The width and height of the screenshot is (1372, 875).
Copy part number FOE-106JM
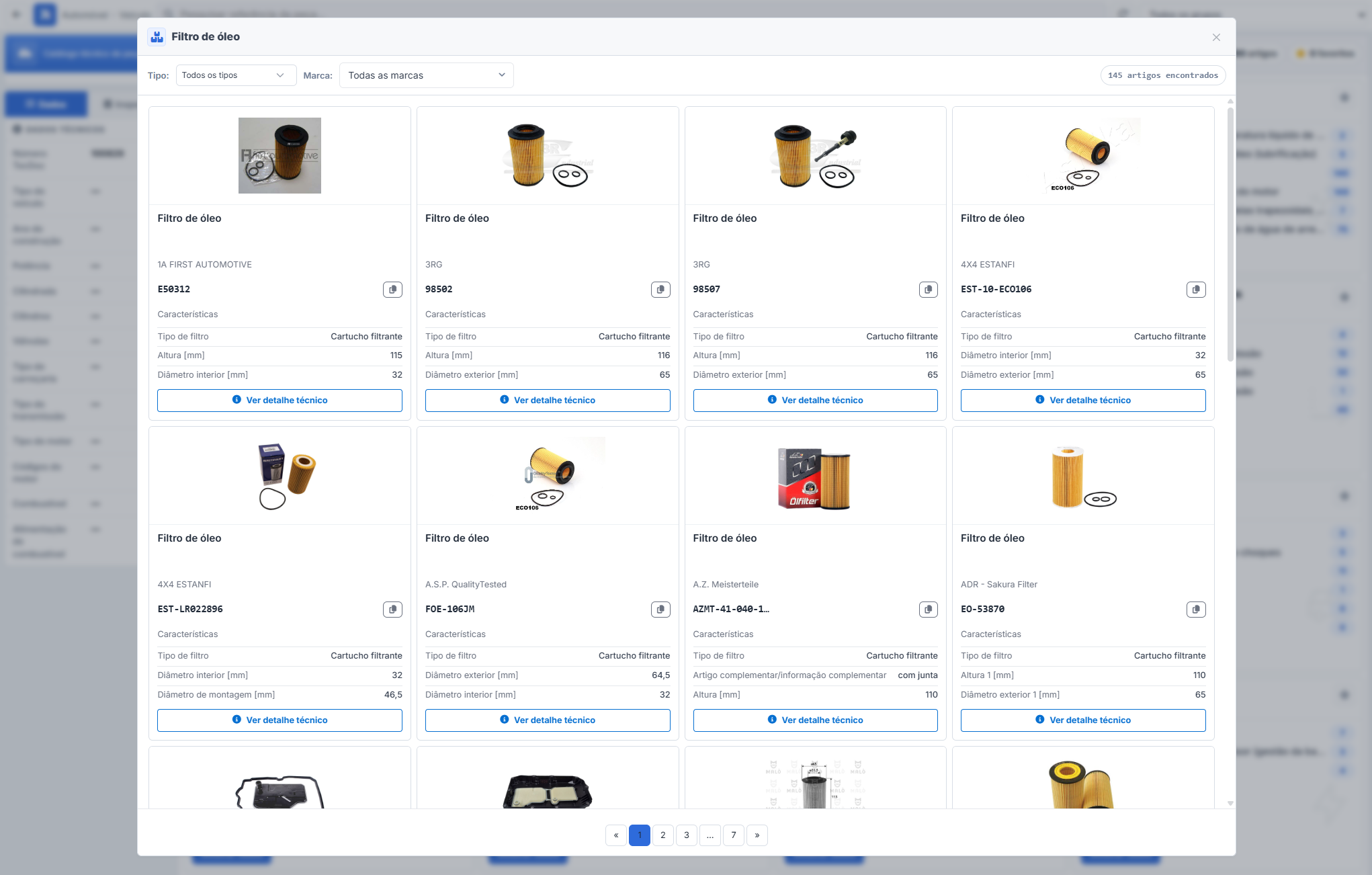(x=660, y=610)
